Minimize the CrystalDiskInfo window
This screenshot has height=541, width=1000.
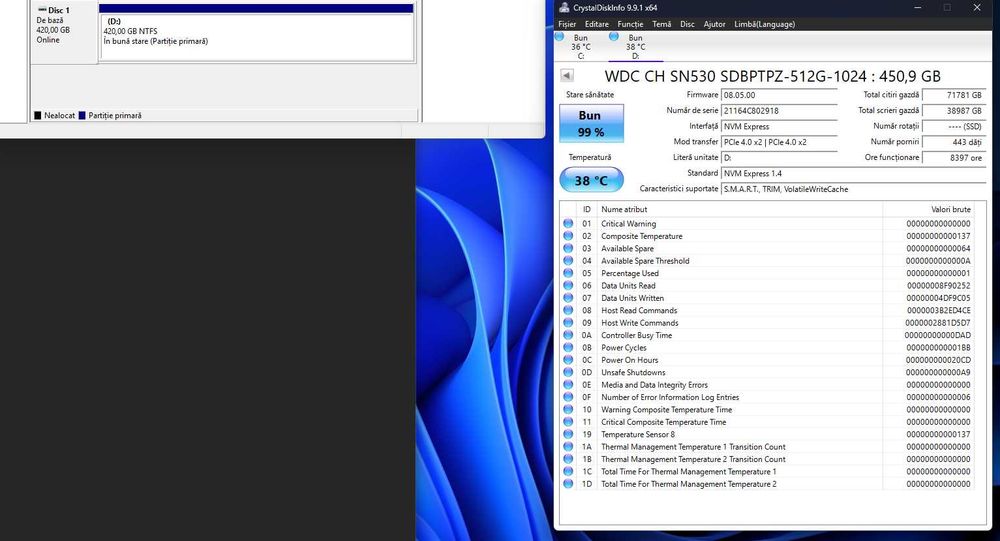918,8
